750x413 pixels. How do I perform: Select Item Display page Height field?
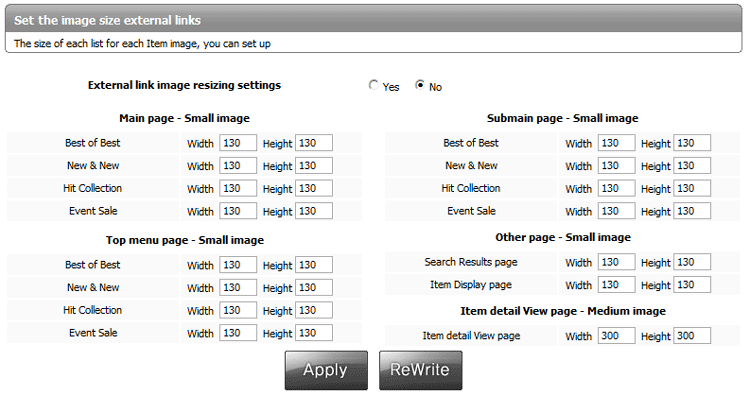[692, 285]
